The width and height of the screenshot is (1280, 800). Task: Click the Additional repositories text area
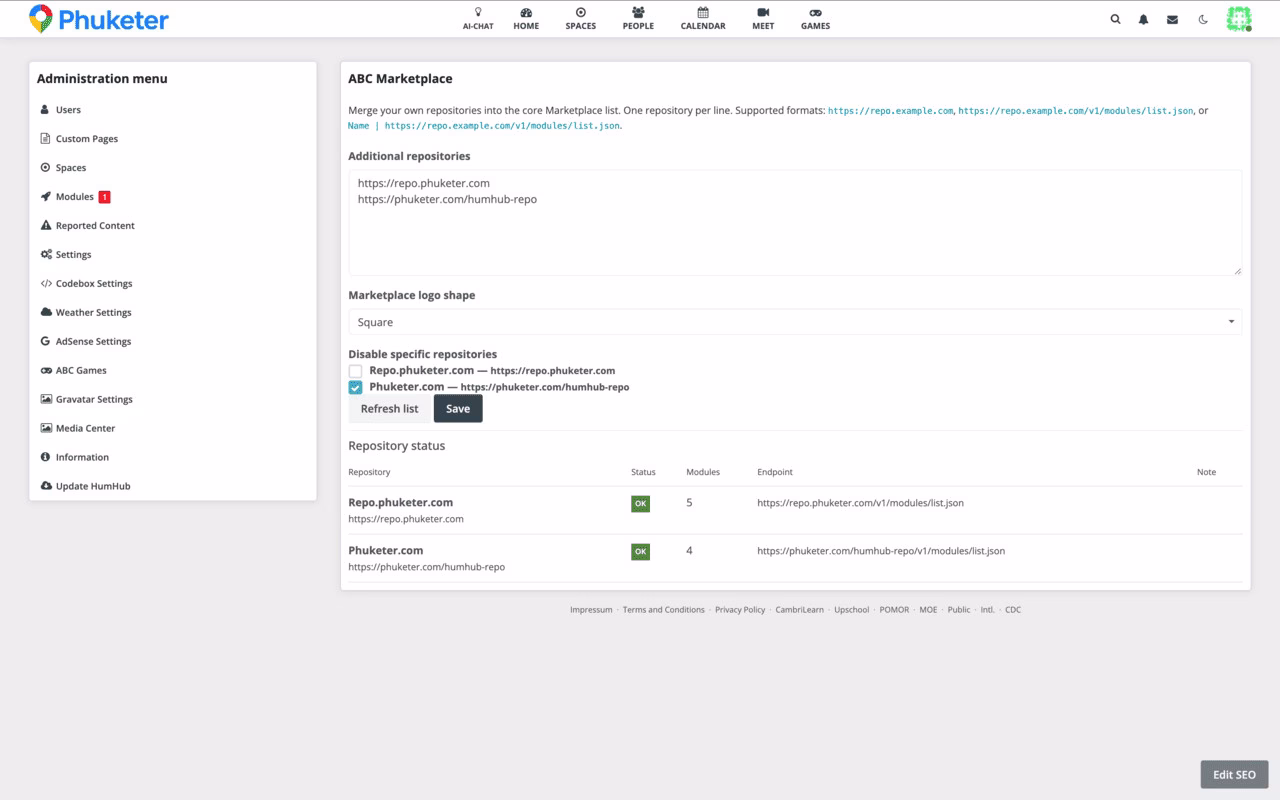[795, 222]
